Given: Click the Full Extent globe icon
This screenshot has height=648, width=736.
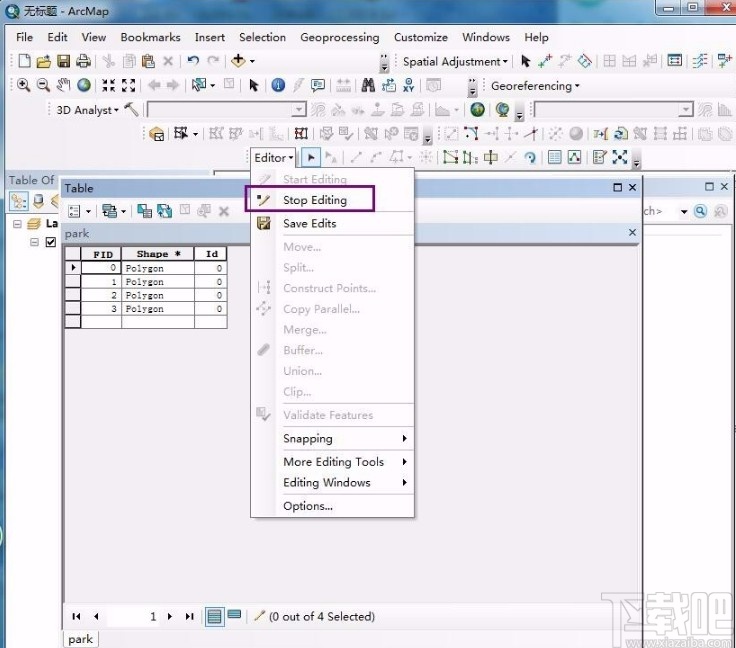Looking at the screenshot, I should tap(84, 85).
